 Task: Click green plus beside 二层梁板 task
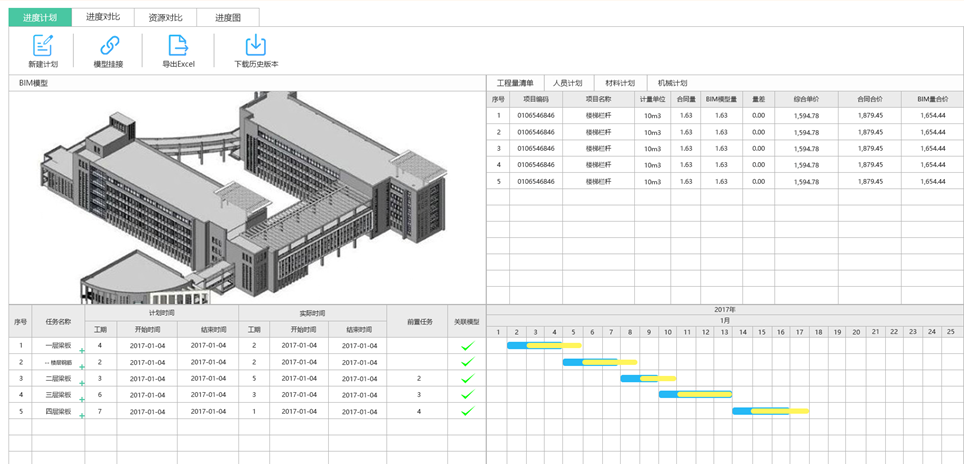click(x=82, y=383)
